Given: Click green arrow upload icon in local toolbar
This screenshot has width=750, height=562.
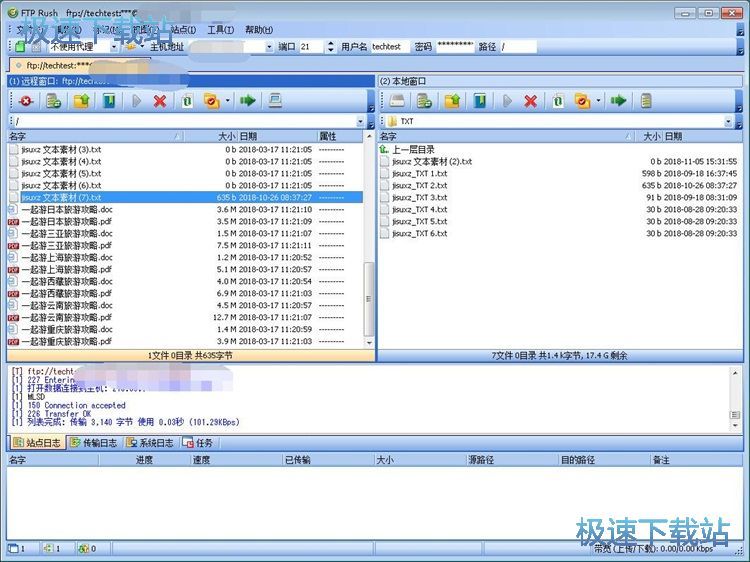Looking at the screenshot, I should [x=618, y=101].
